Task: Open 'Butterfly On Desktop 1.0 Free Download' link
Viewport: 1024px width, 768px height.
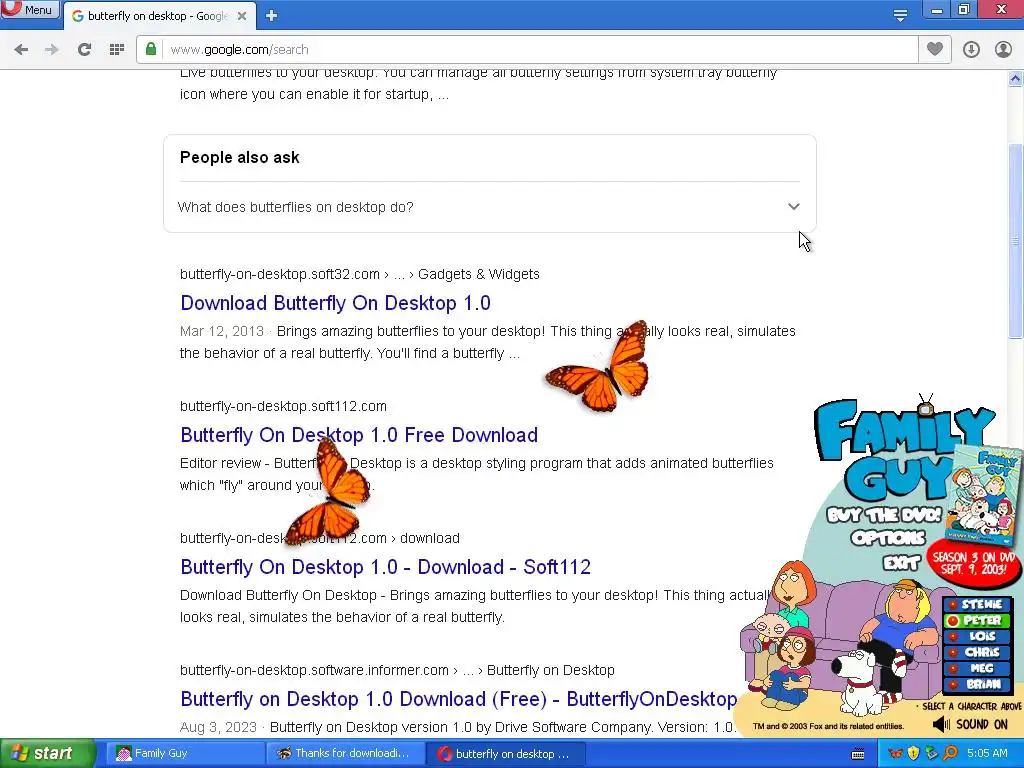Action: click(x=359, y=435)
